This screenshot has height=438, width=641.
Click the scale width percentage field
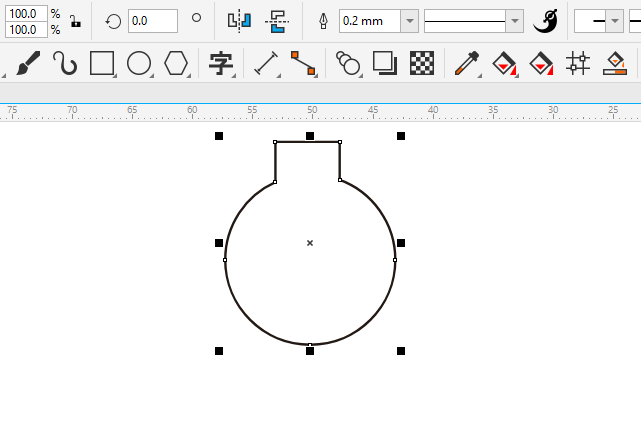pyautogui.click(x=24, y=13)
